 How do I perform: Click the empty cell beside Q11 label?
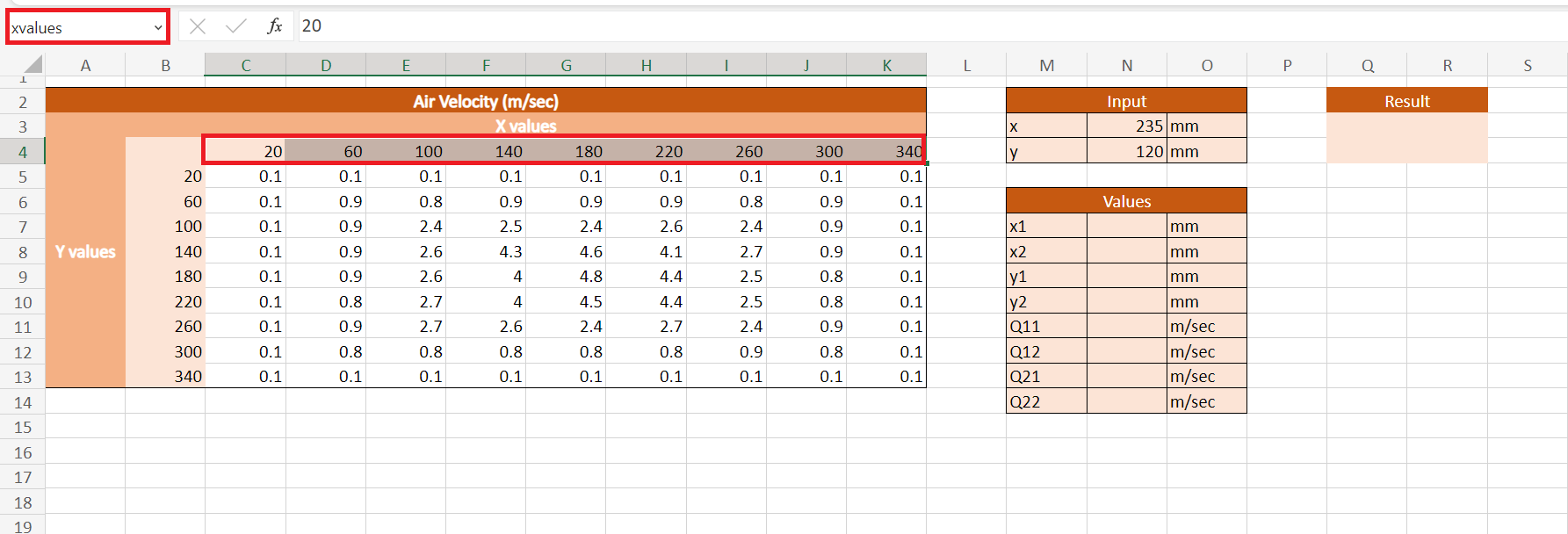tap(1126, 327)
